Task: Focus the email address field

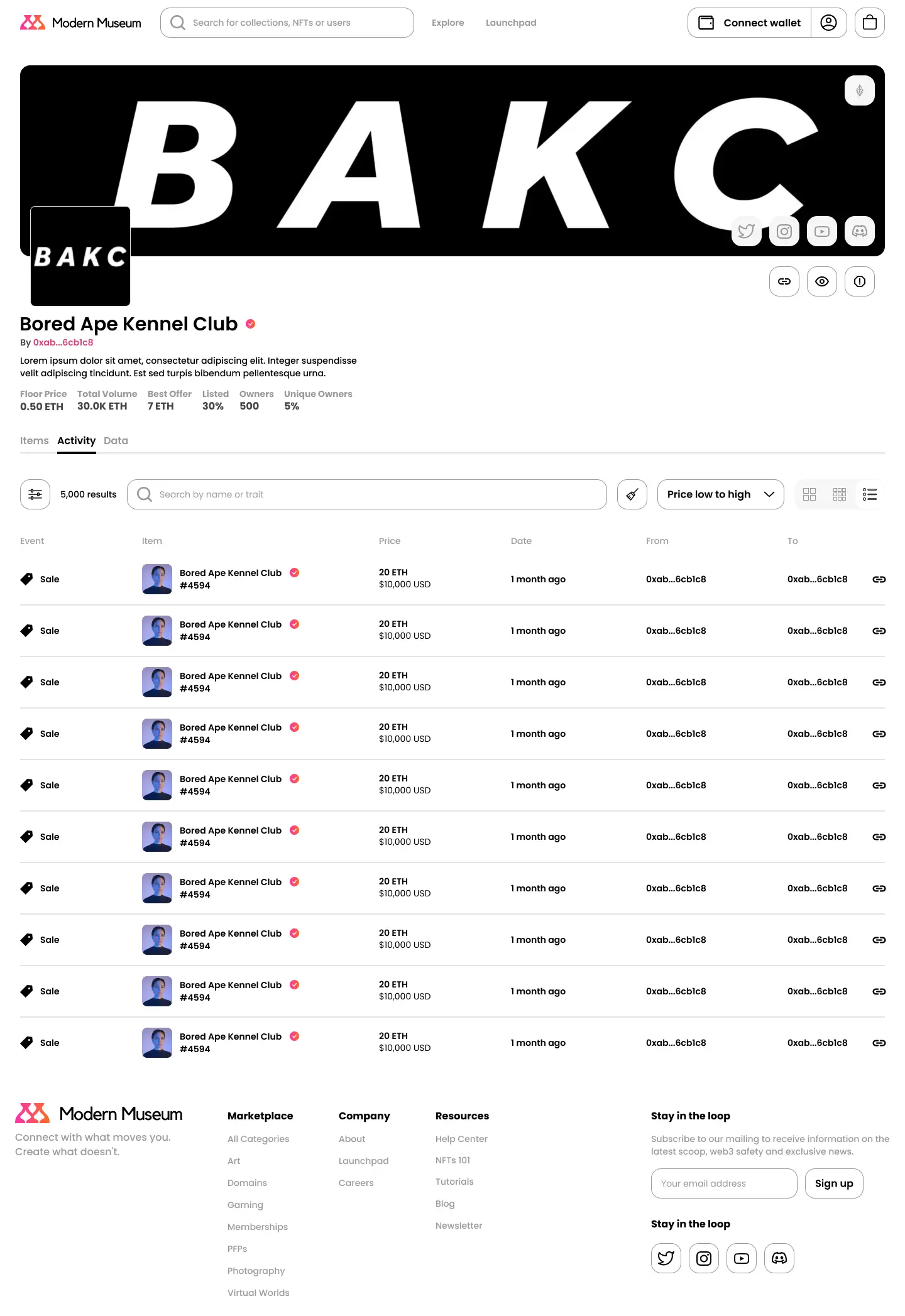Action: (x=724, y=1183)
